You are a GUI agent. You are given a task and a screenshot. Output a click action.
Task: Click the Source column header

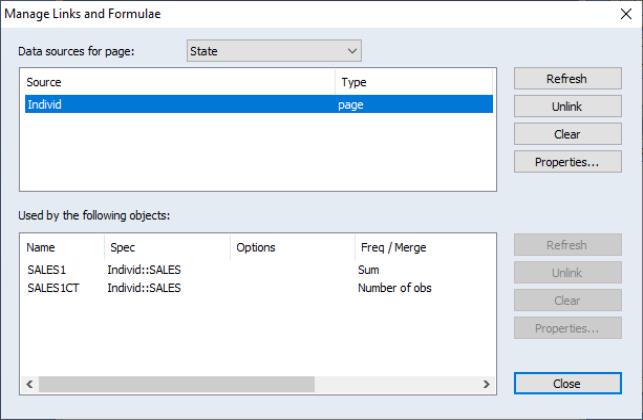click(x=180, y=82)
